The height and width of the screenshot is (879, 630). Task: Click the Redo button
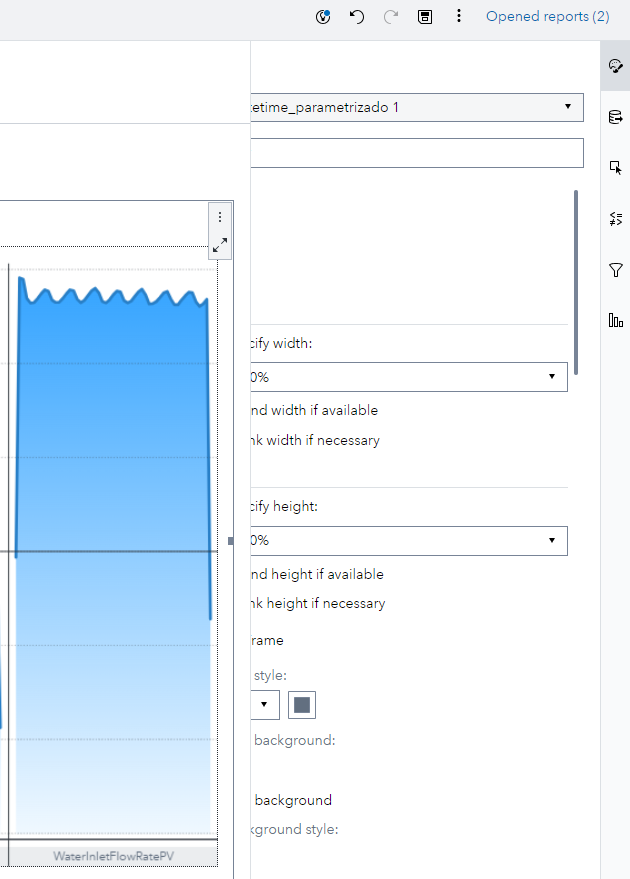point(390,17)
